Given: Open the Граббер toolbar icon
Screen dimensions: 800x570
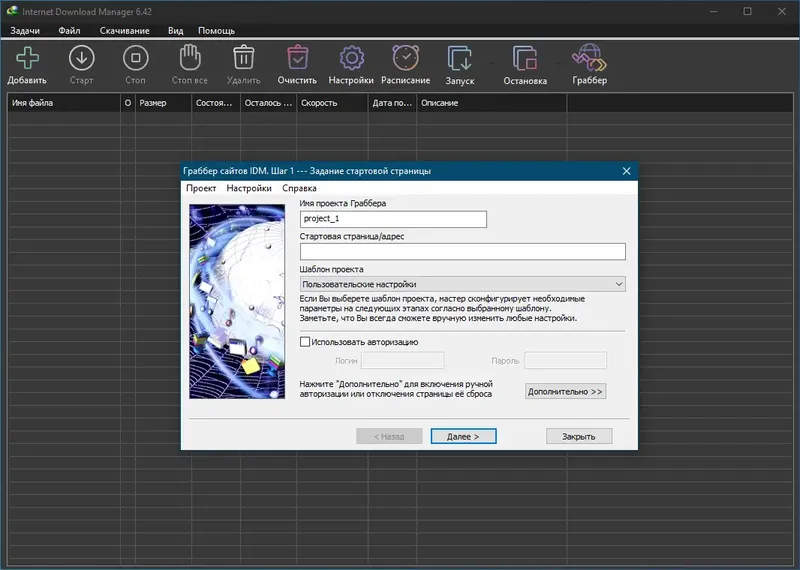Looking at the screenshot, I should pos(589,58).
